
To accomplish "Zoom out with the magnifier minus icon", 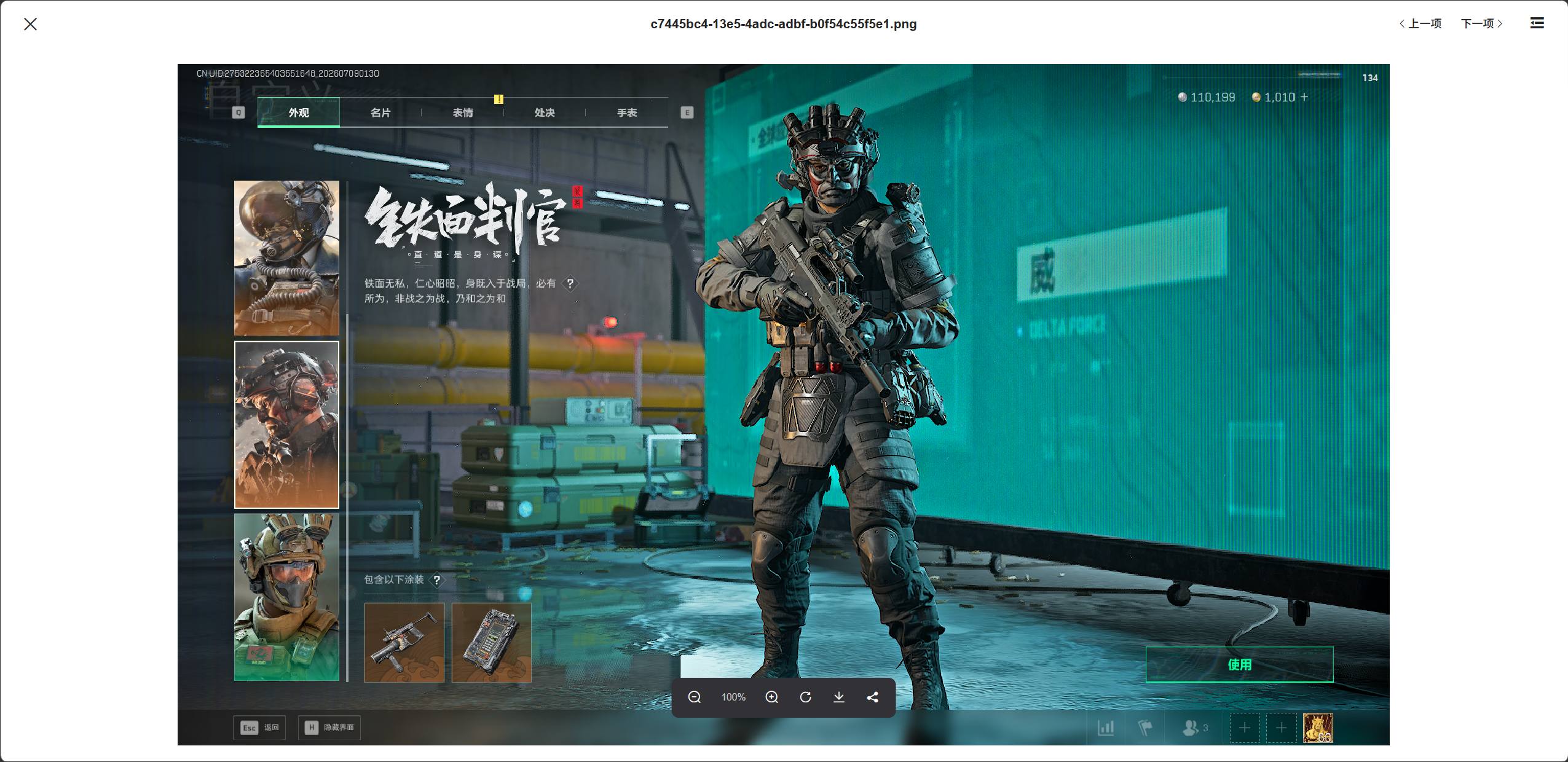I will pos(695,697).
